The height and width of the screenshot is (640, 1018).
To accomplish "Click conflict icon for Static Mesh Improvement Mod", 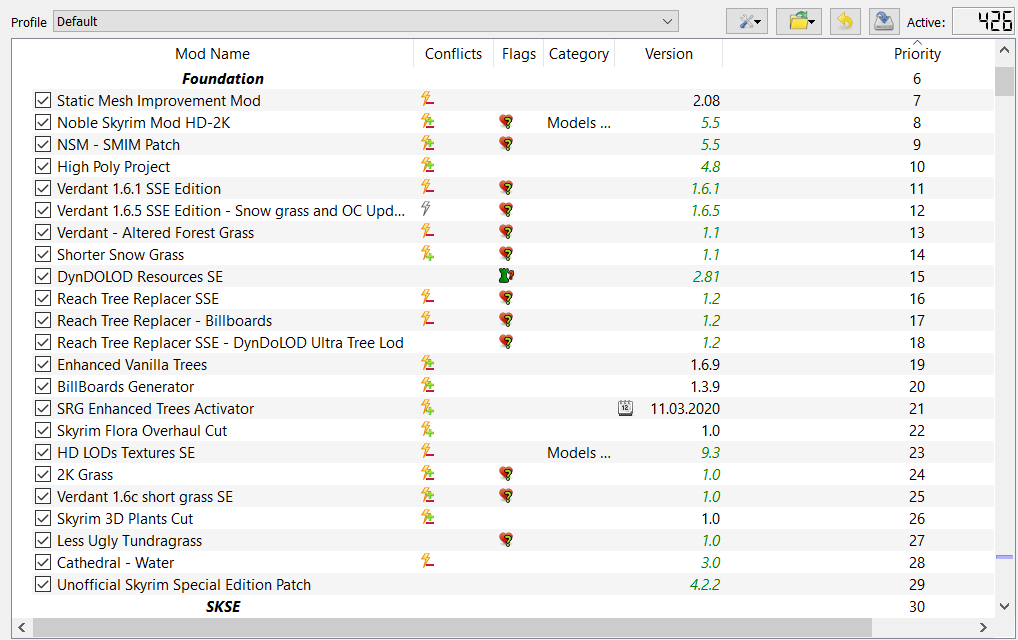I will pos(427,99).
